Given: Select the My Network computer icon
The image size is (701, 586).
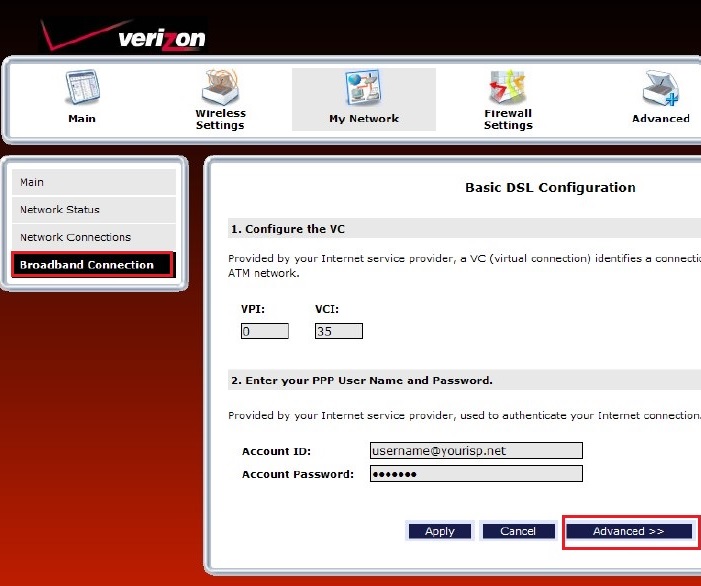Looking at the screenshot, I should [363, 90].
